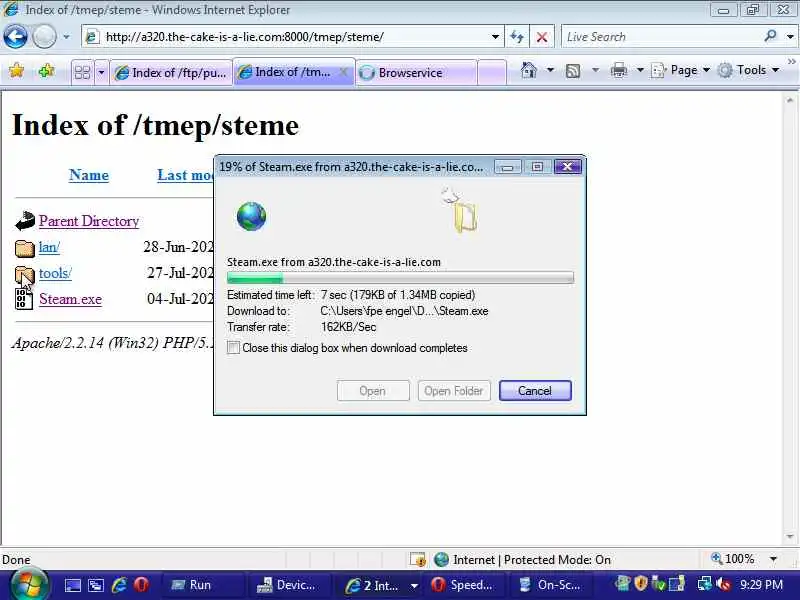The width and height of the screenshot is (800, 600).
Task: Click the green download progress bar
Action: [x=401, y=278]
